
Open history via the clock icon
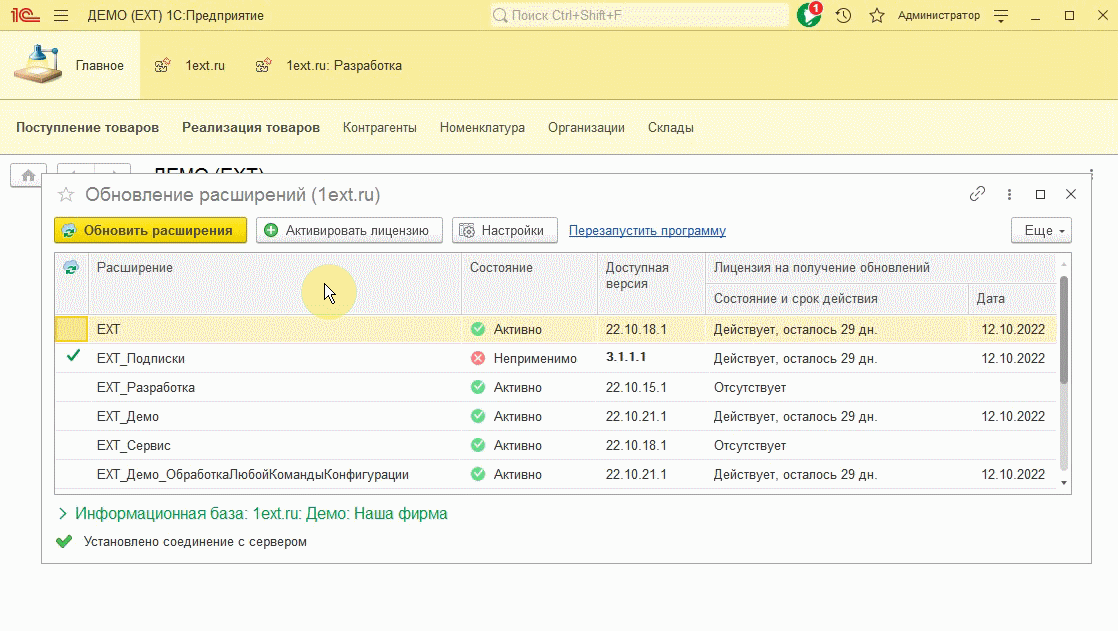pos(843,15)
